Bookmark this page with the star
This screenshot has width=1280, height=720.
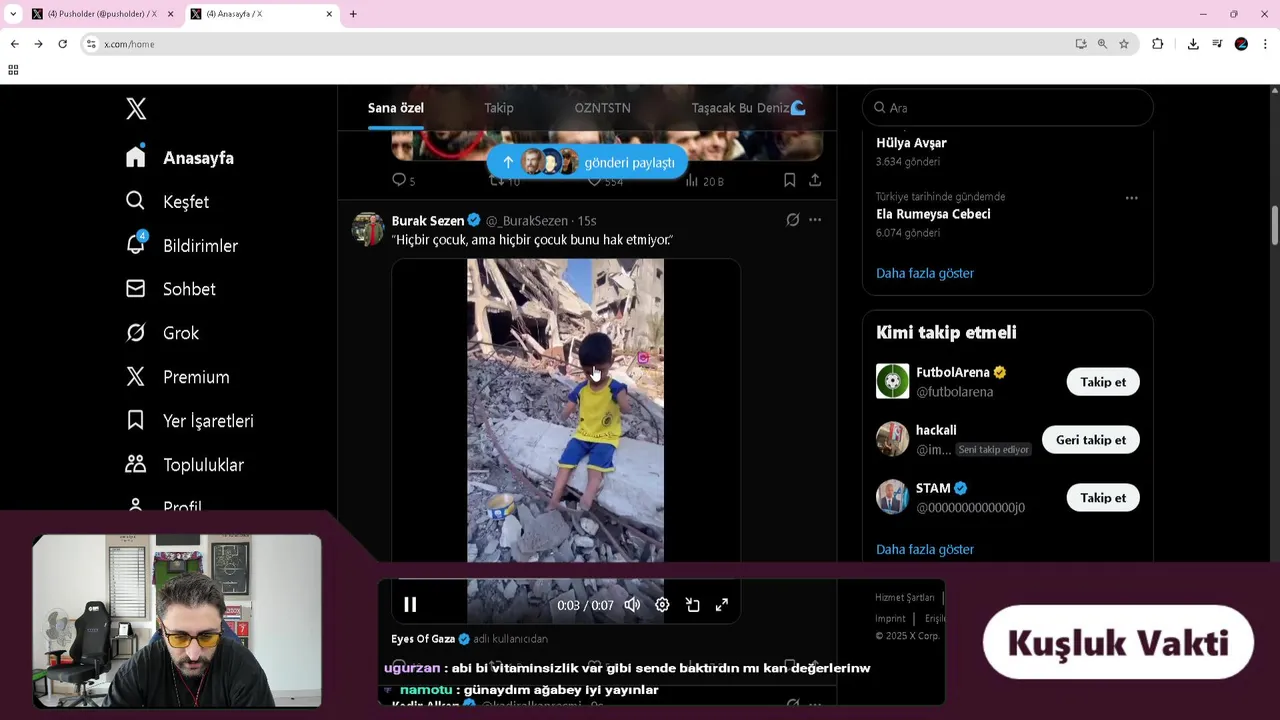click(x=1124, y=44)
